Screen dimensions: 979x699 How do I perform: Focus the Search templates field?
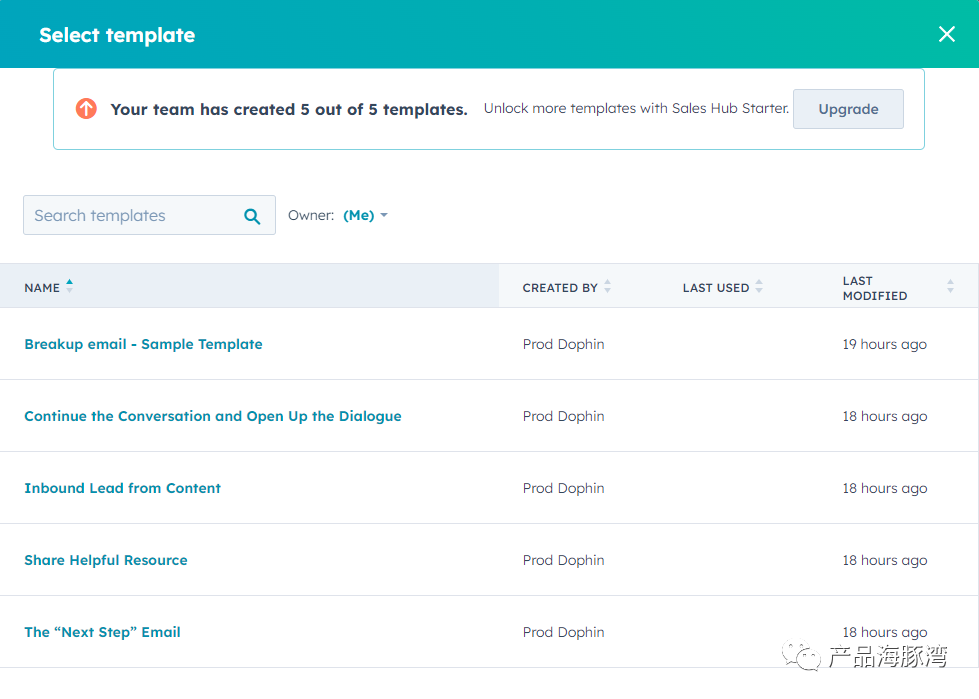(149, 215)
